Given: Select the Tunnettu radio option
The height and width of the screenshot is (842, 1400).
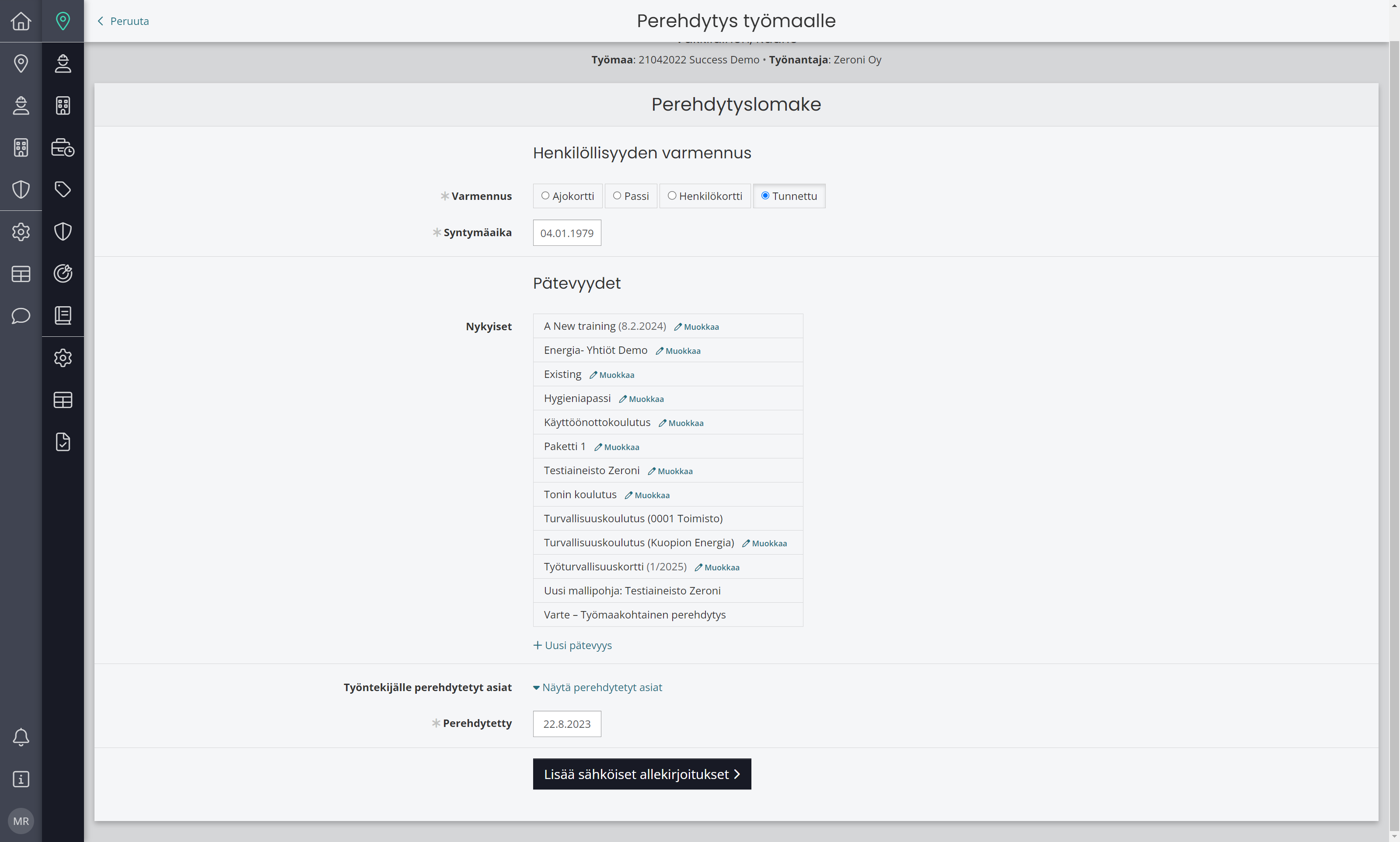Looking at the screenshot, I should tap(789, 196).
